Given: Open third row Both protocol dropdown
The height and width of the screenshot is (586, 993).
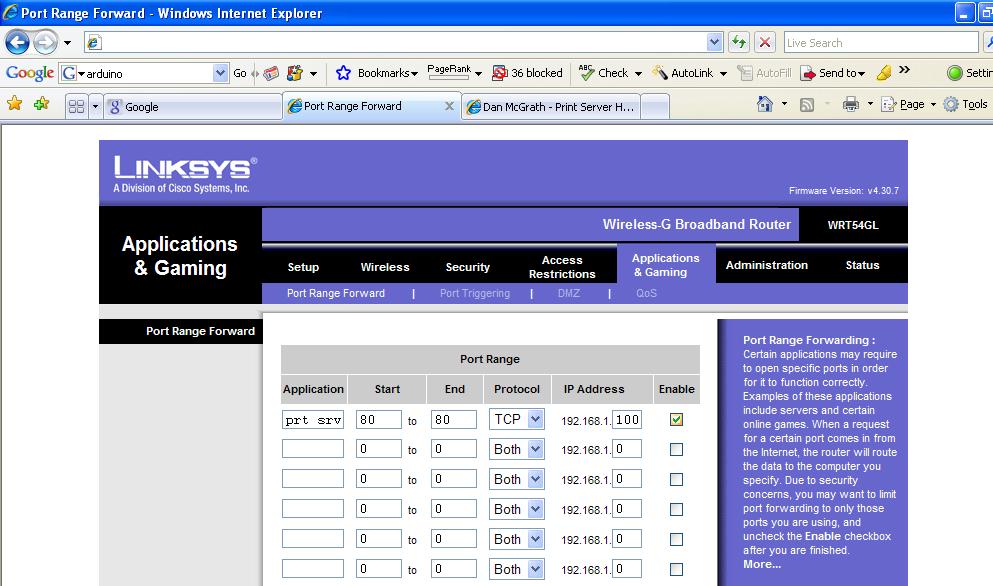Looking at the screenshot, I should (516, 480).
